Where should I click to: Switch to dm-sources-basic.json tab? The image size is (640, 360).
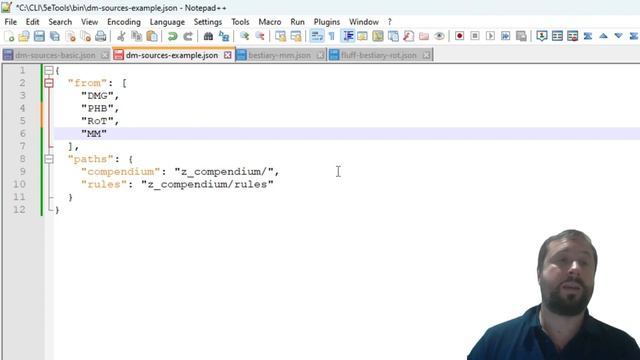(x=55, y=55)
